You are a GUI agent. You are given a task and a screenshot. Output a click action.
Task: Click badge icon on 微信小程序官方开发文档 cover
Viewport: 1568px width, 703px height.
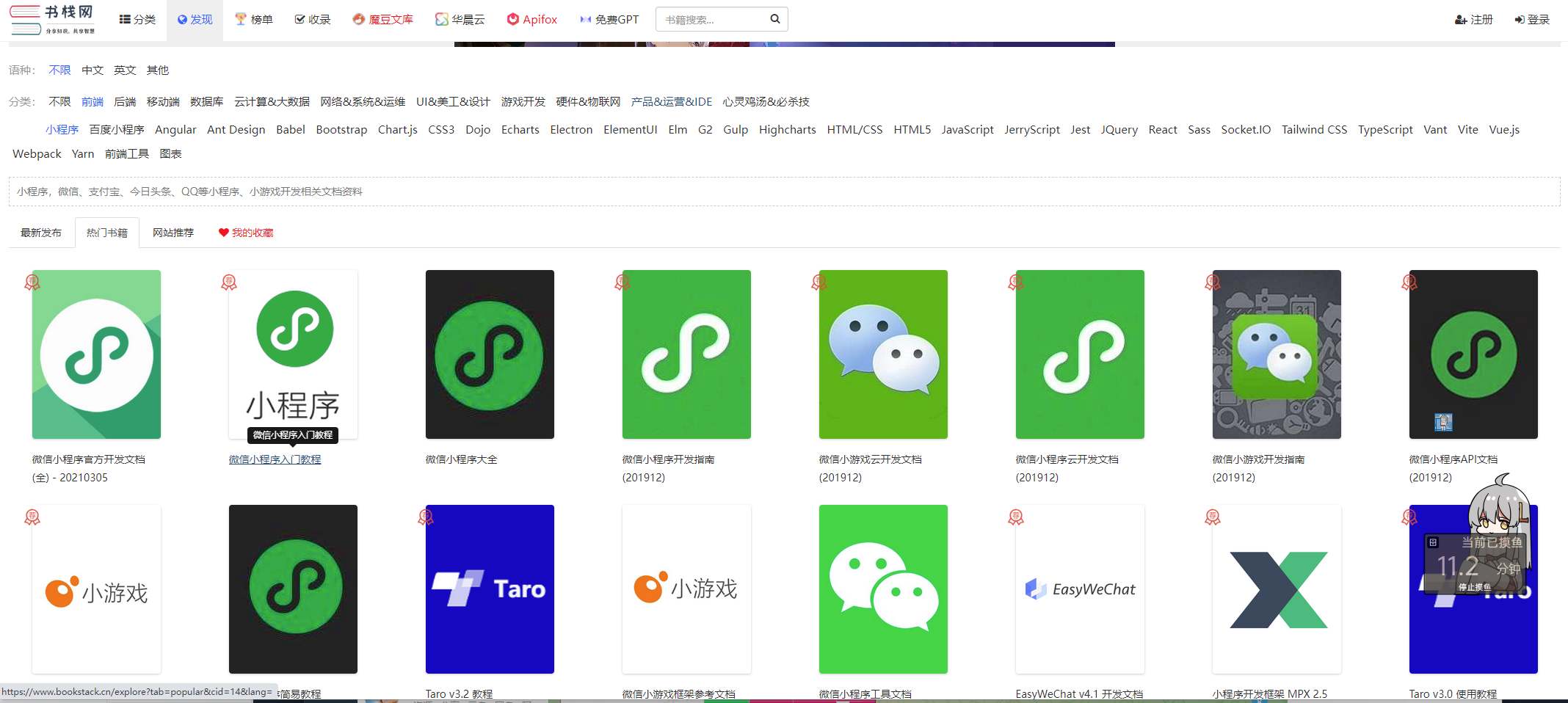click(x=32, y=283)
